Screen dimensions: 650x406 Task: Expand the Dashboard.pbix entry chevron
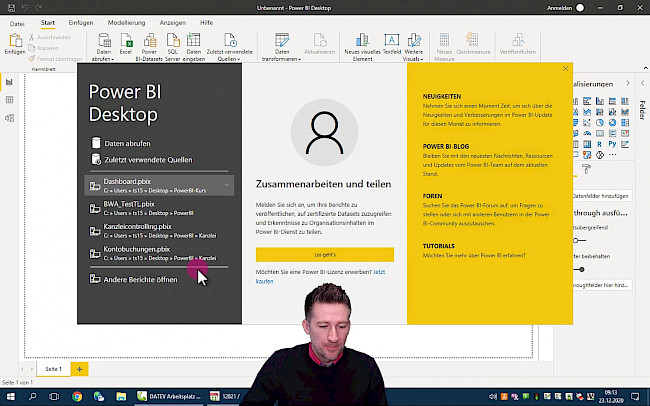point(228,185)
